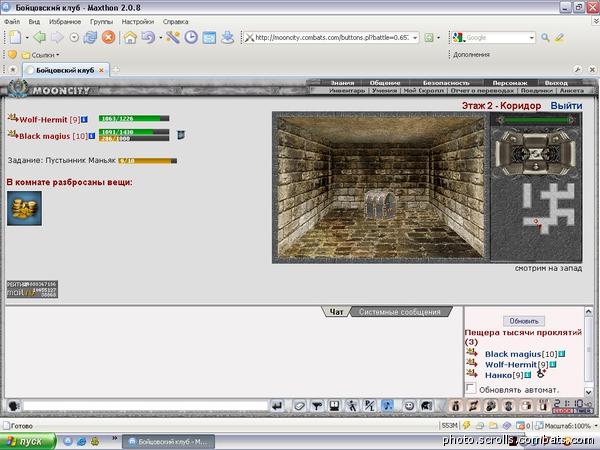Open the Настройки menu
600x450 pixels.
pyautogui.click(x=138, y=21)
